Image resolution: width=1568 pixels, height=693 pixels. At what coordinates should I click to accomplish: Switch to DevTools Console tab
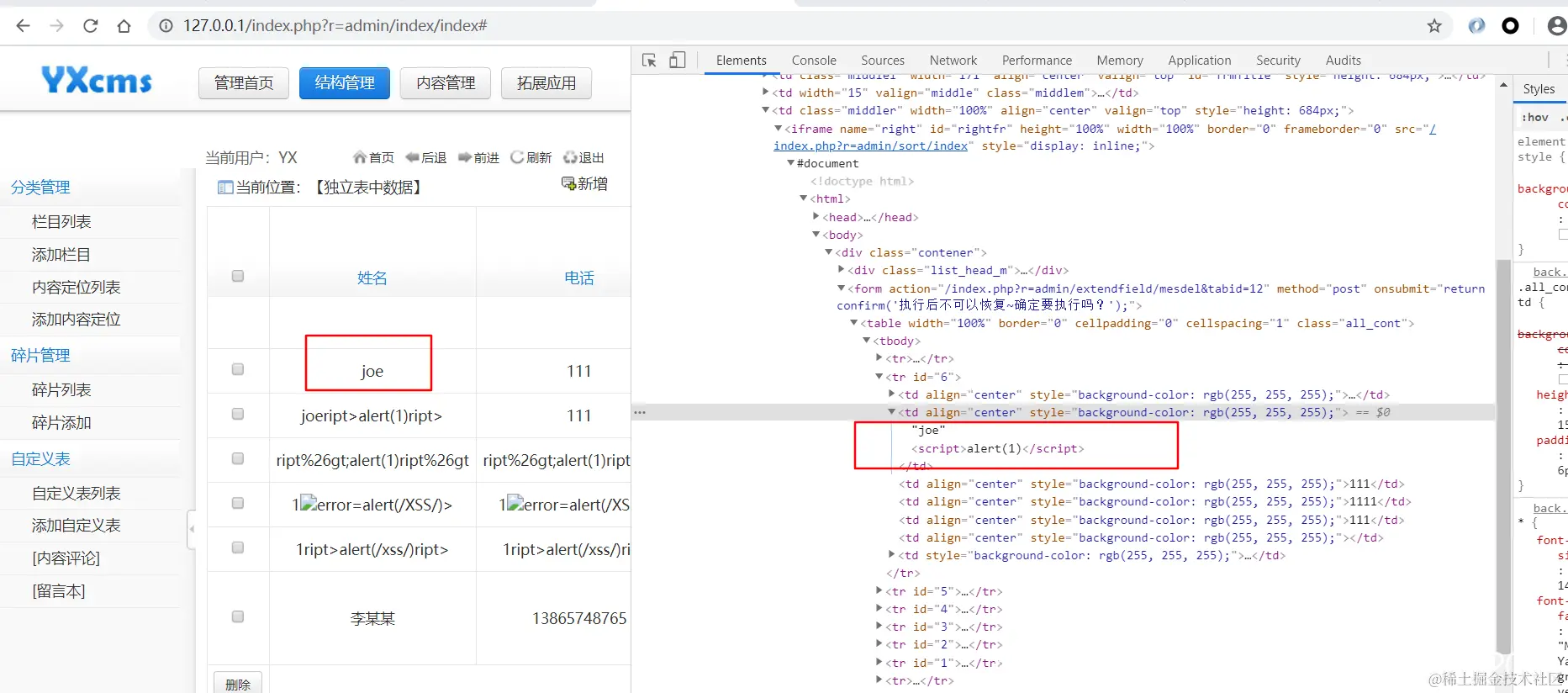(814, 61)
